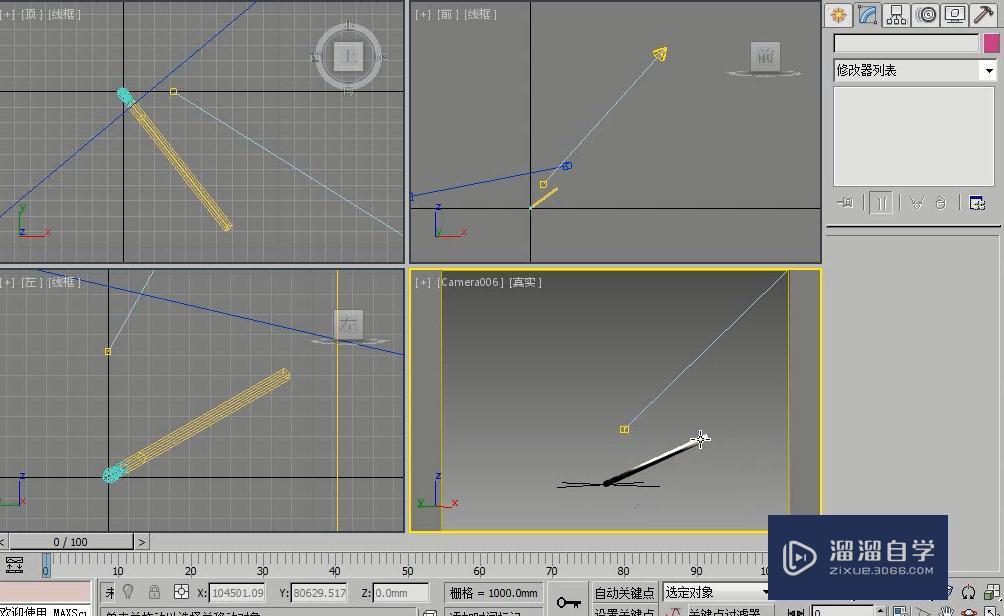Open the Hierarchy panel tab
Viewport: 1004px width, 616px height.
[x=896, y=15]
